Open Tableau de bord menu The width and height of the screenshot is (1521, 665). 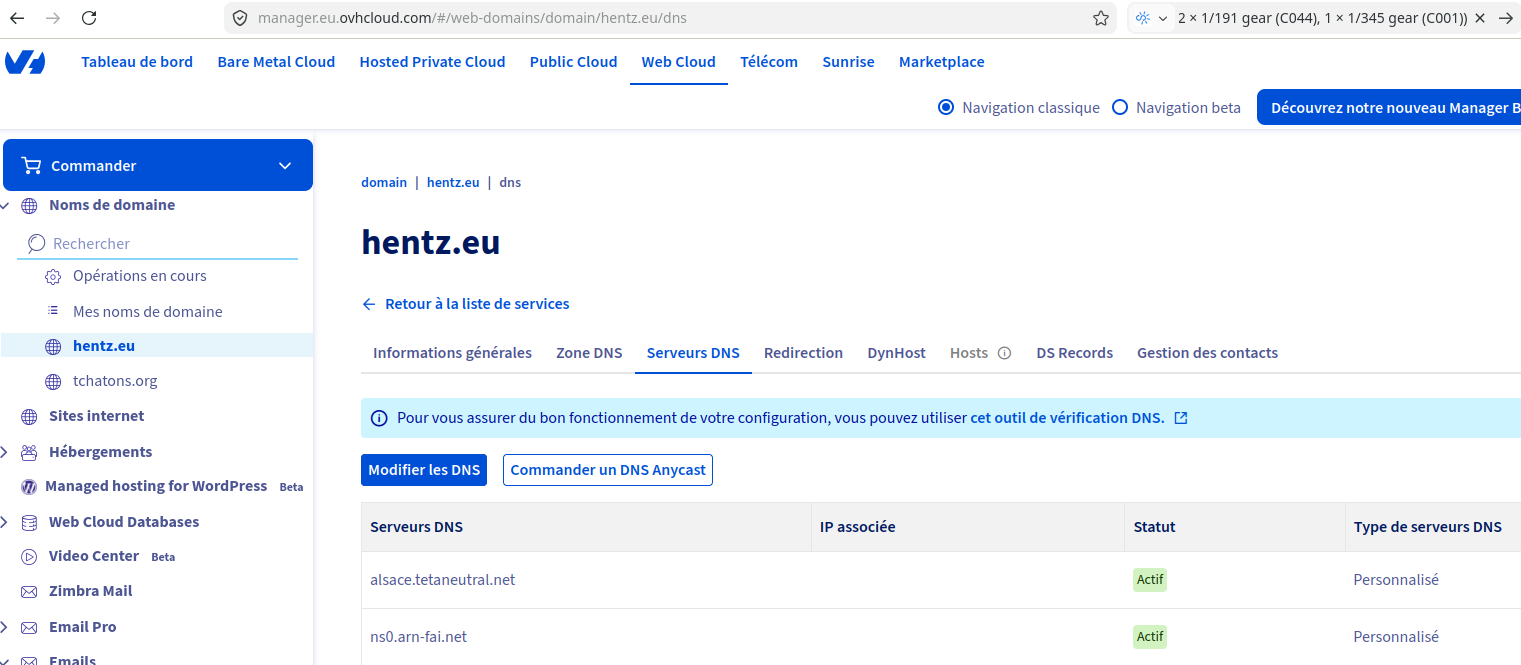[137, 62]
